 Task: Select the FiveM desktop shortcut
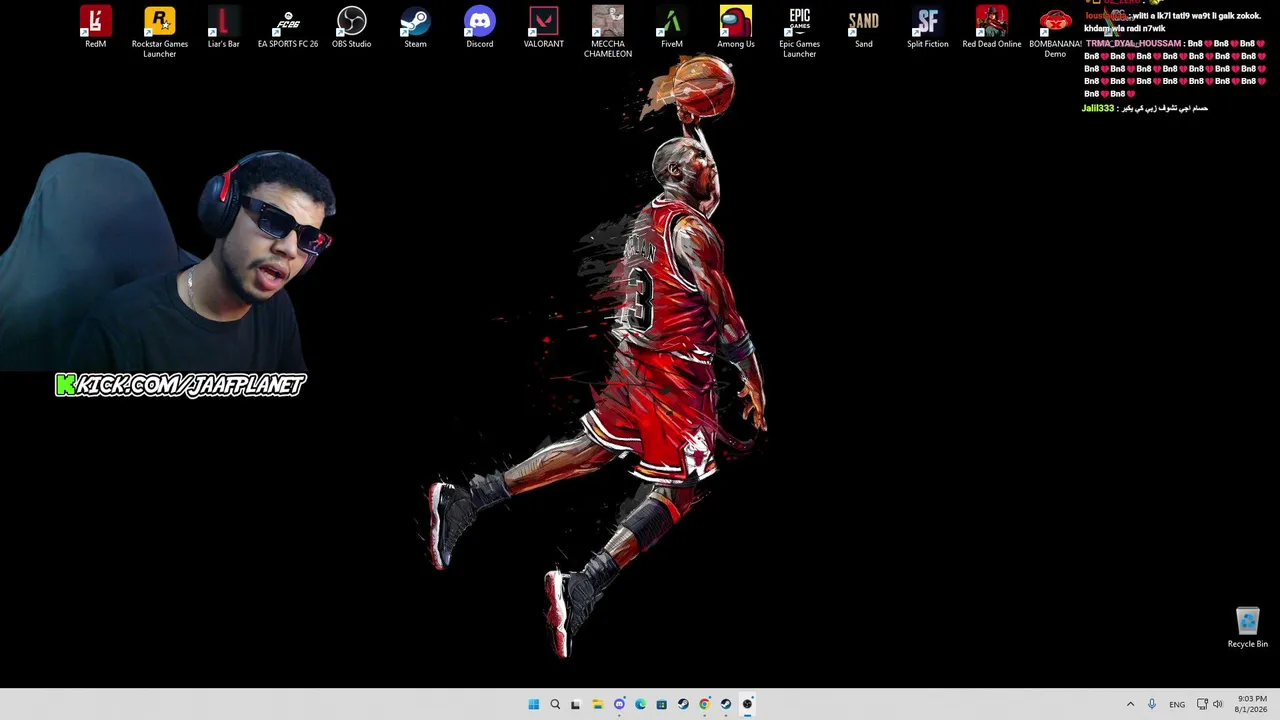(x=672, y=28)
